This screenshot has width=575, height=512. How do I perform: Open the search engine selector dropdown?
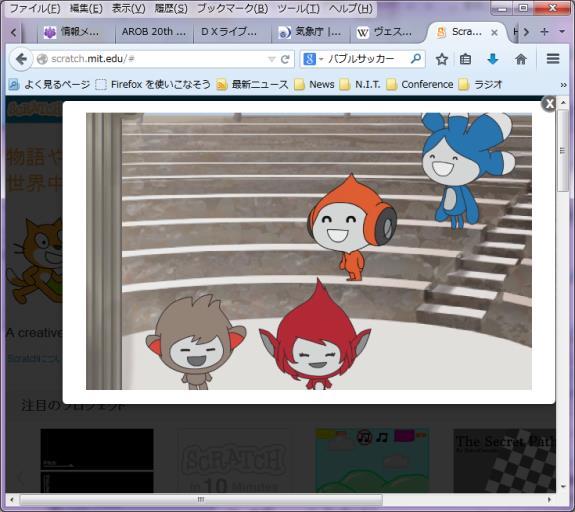tap(313, 59)
